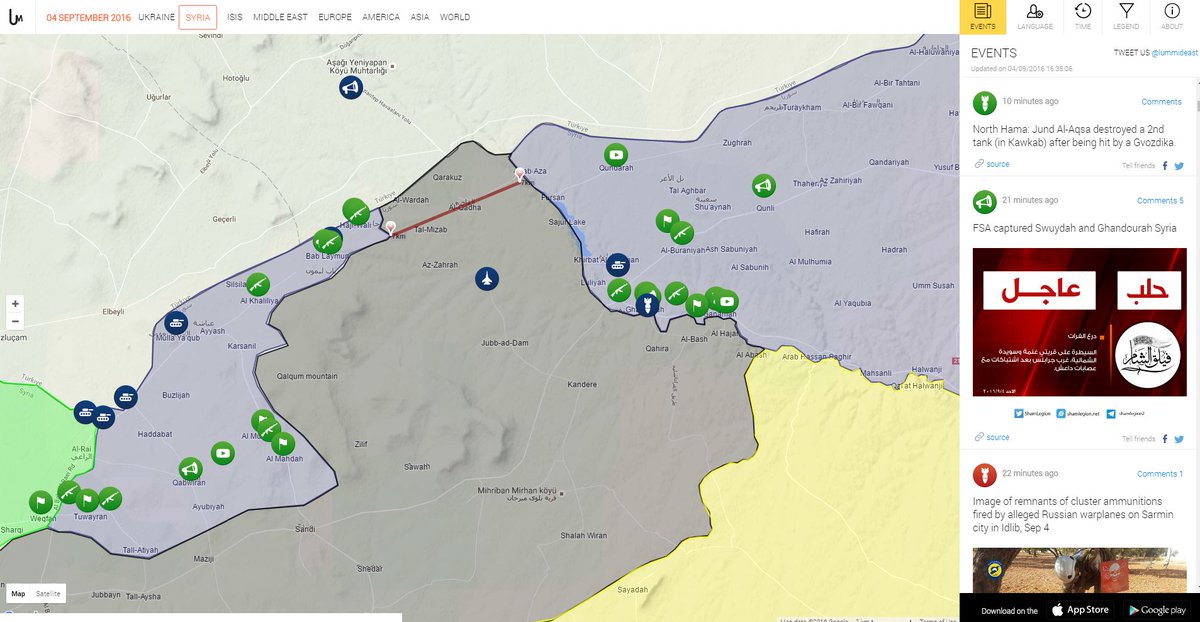Click the Liveuamap logo
Viewport: 1200px width, 622px height.
click(x=16, y=17)
